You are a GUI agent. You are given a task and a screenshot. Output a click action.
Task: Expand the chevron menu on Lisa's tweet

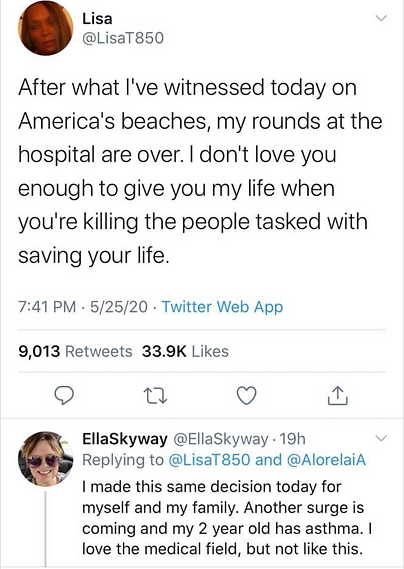coord(381,18)
